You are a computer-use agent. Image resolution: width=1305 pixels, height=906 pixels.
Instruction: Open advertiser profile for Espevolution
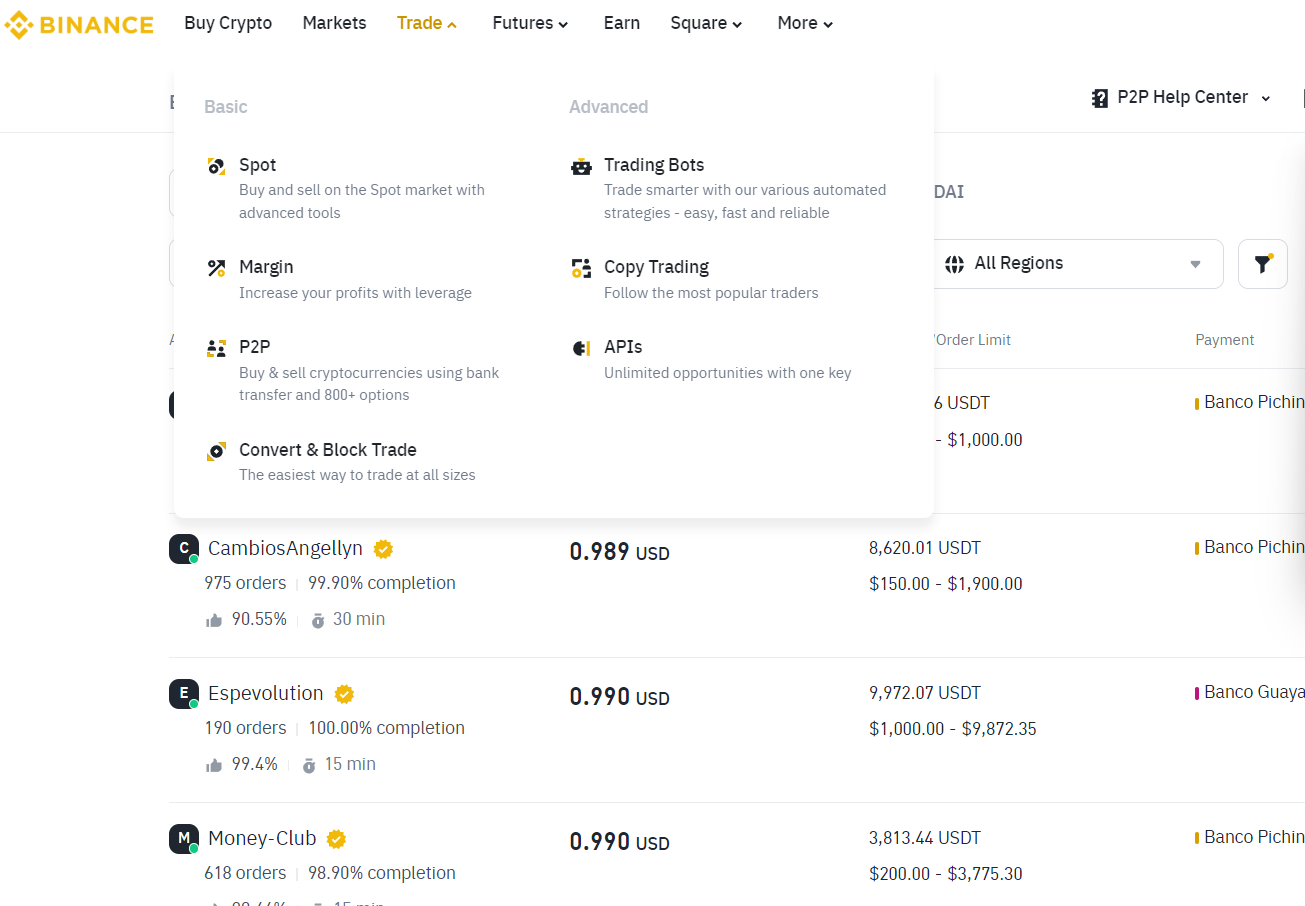tap(264, 692)
